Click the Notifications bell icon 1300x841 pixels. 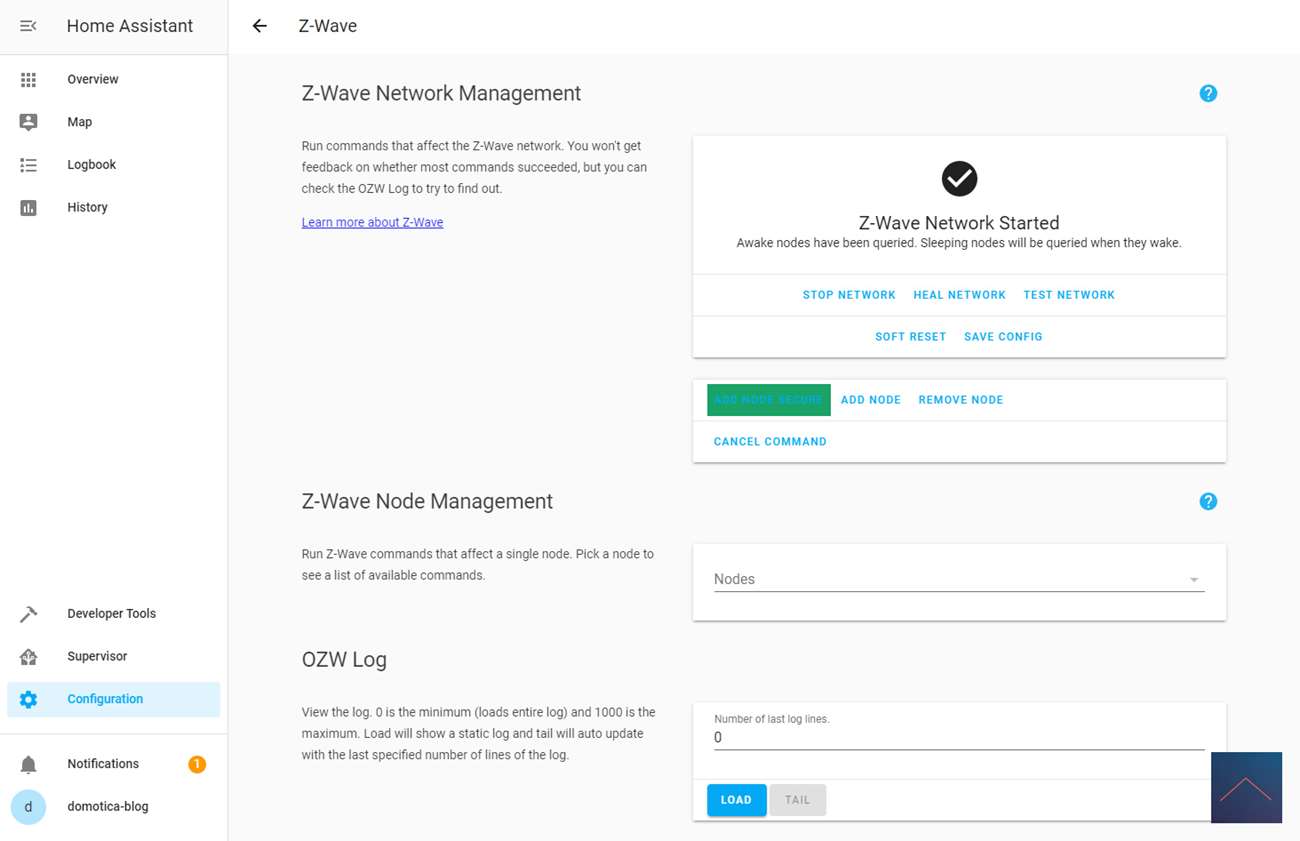click(x=28, y=764)
